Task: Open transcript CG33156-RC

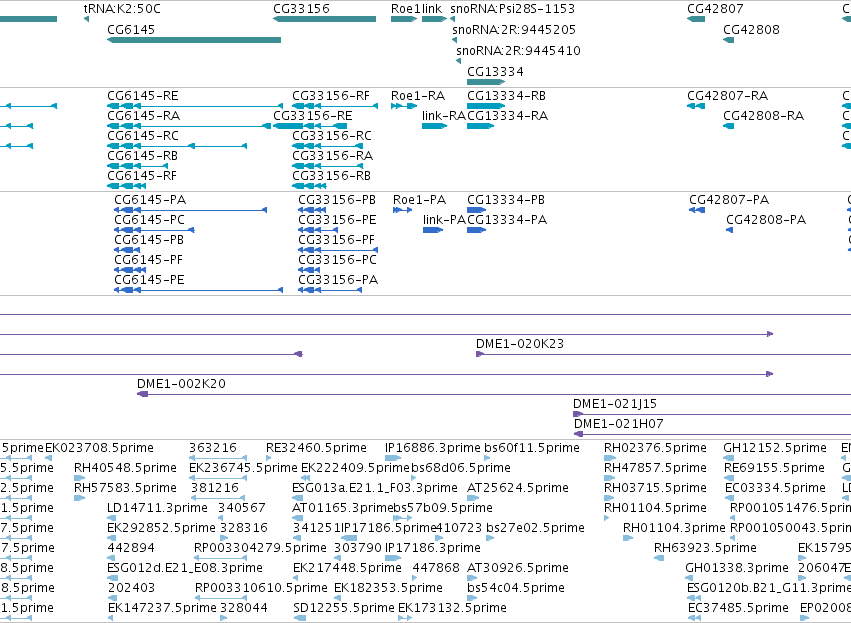Action: pos(332,136)
